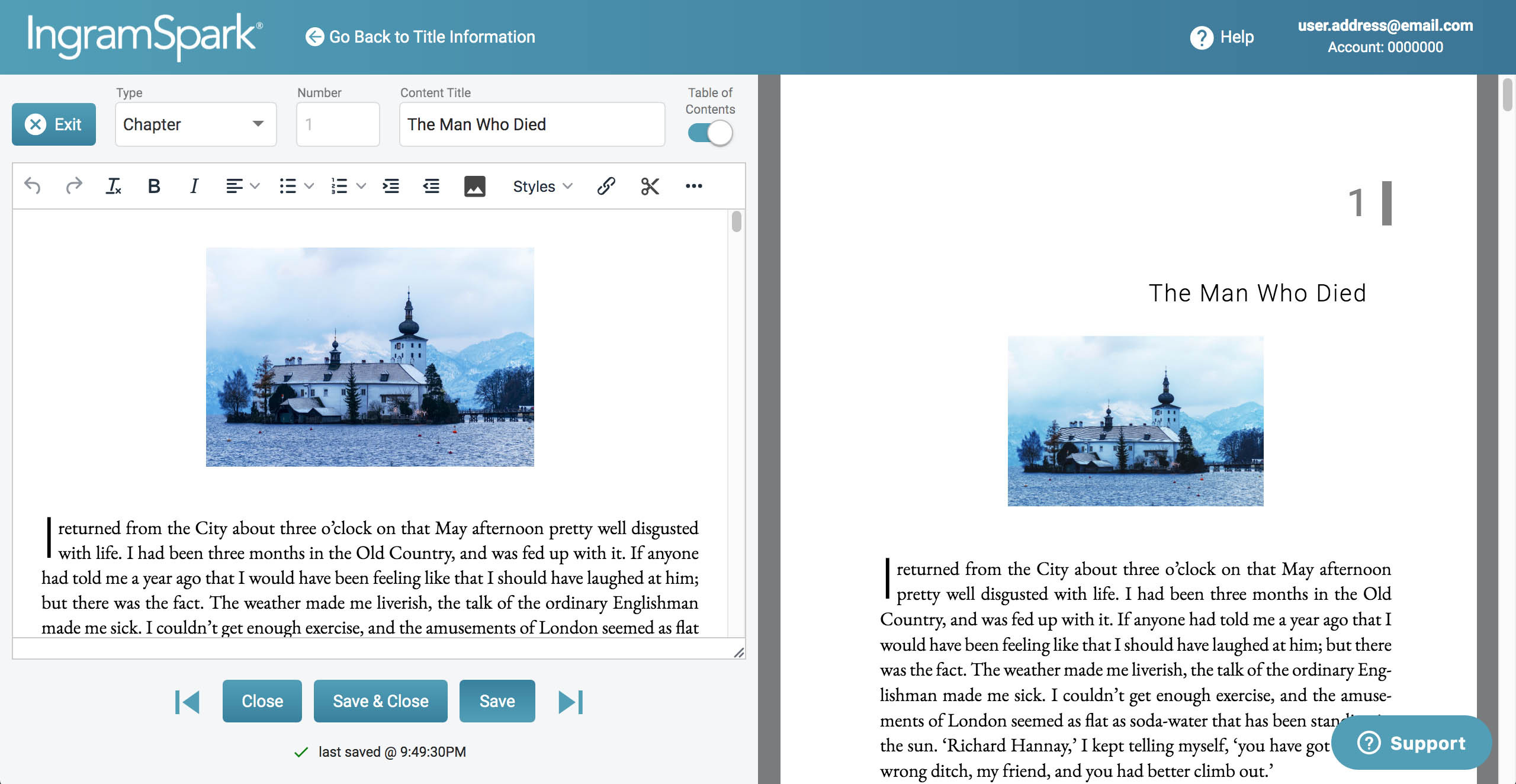Show more toolbar options ellipsis
Image resolution: width=1516 pixels, height=784 pixels.
point(693,186)
